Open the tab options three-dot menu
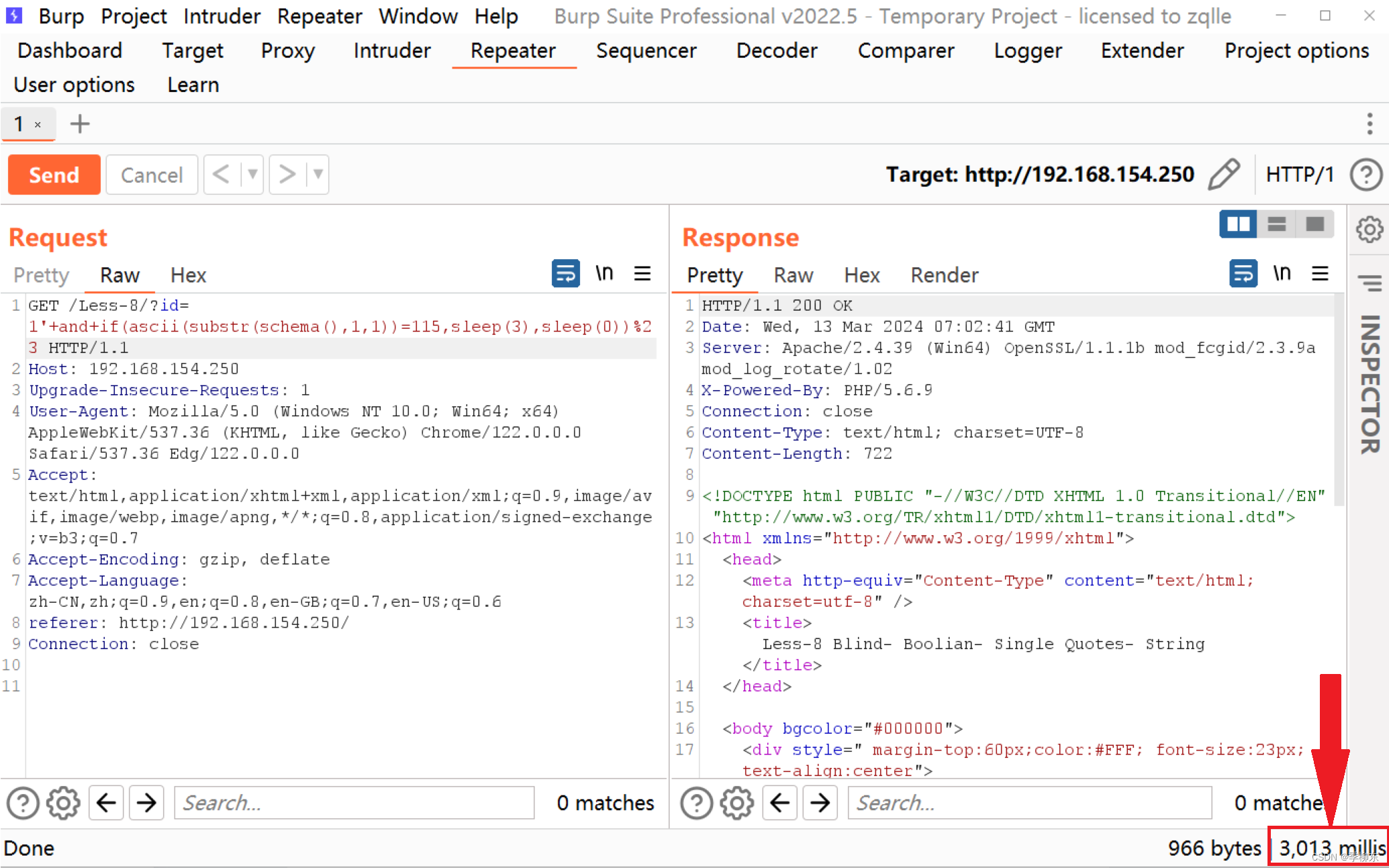Viewport: 1389px width, 868px height. coord(1370,124)
